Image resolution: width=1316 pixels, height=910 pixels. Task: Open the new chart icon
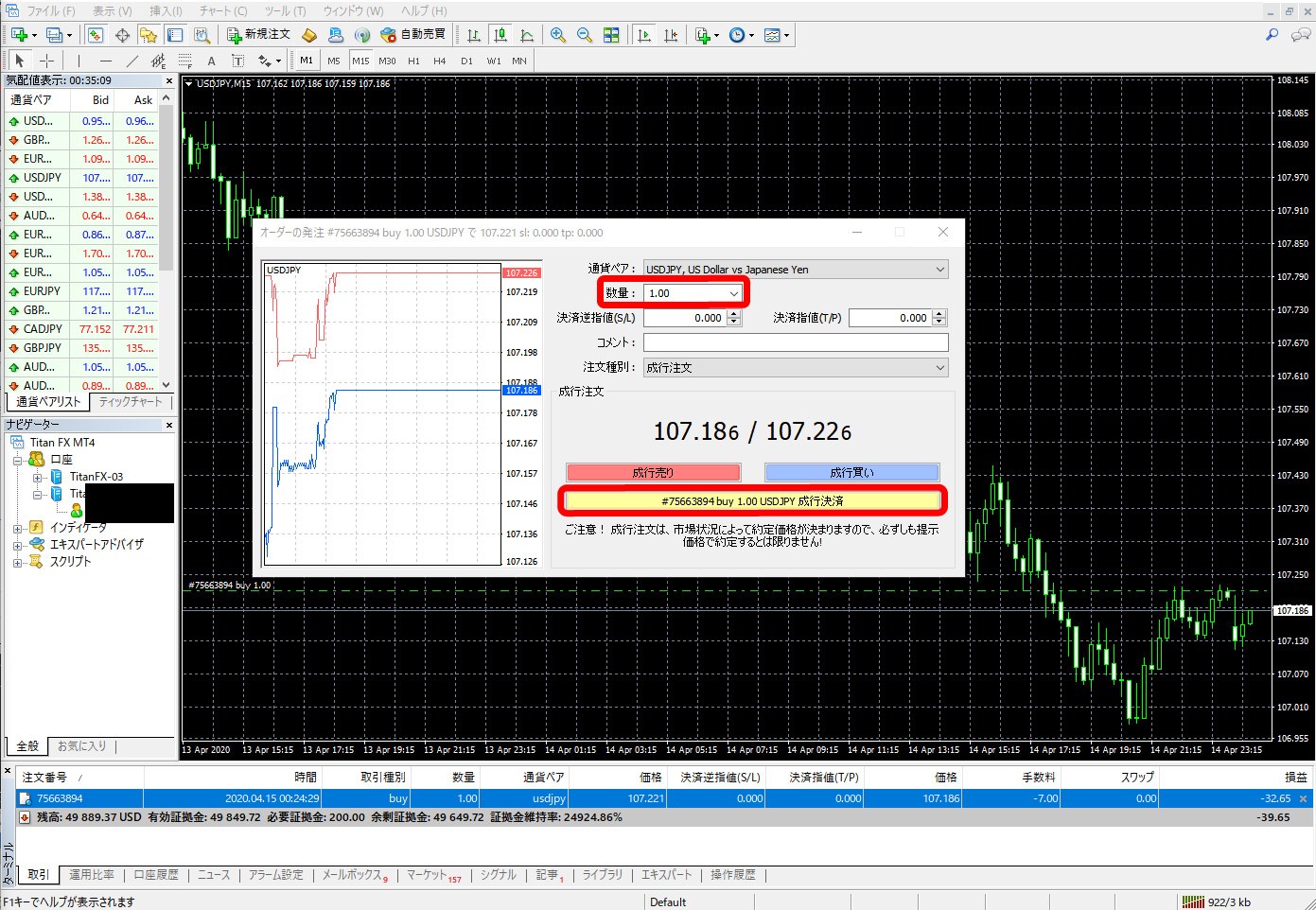pos(19,35)
